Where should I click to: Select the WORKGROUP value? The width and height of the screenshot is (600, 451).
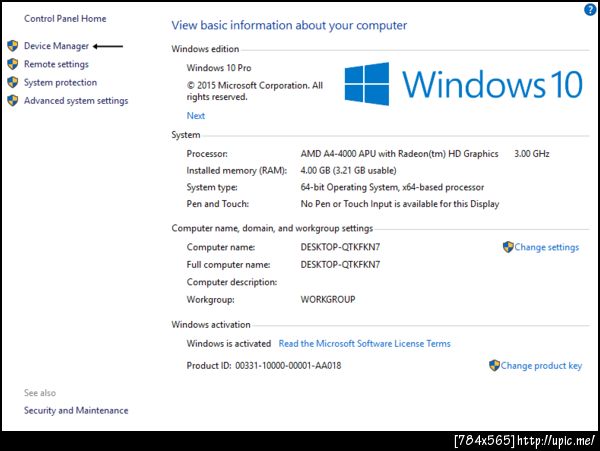tap(328, 300)
